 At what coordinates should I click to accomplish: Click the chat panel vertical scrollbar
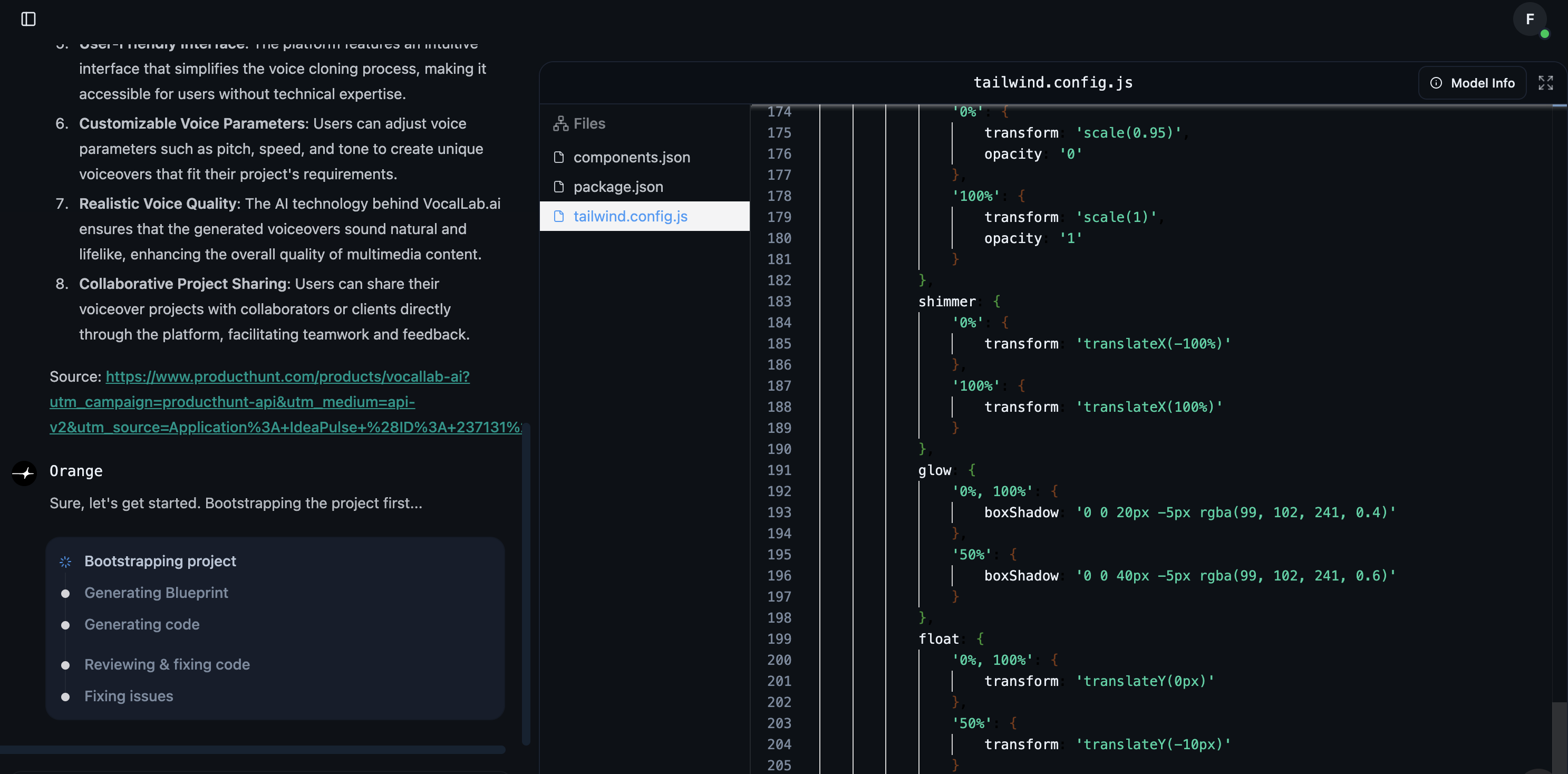(526, 584)
